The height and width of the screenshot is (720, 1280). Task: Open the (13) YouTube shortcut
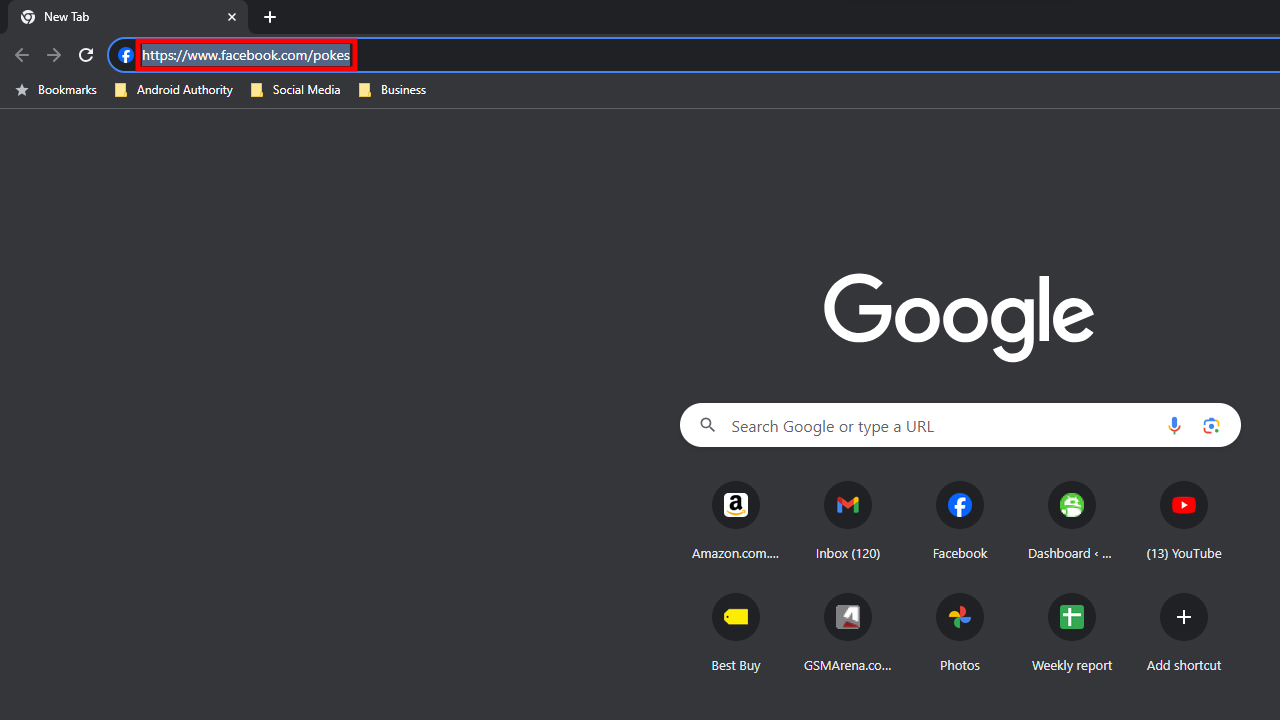point(1184,523)
